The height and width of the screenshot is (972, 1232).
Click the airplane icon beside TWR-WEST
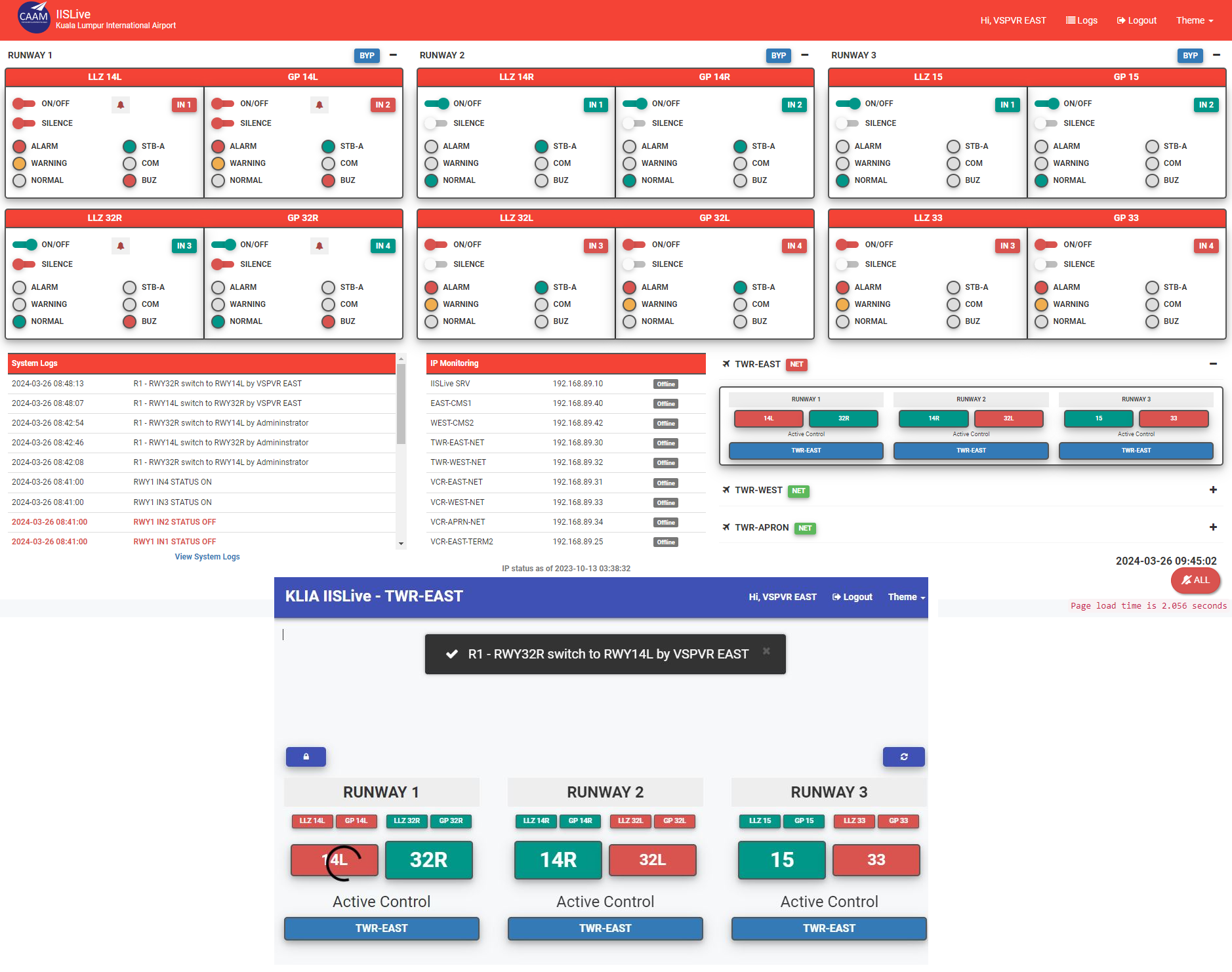click(726, 490)
